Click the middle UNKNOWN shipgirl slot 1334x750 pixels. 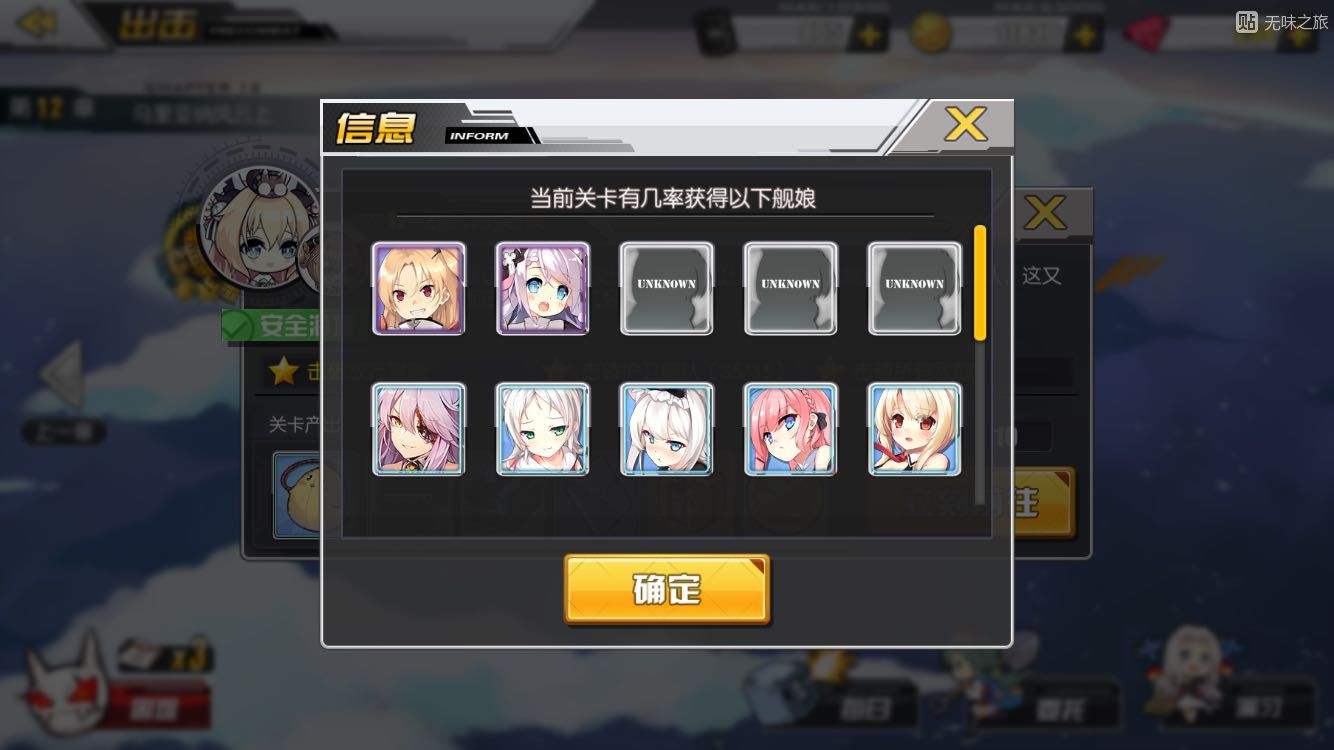(x=791, y=289)
